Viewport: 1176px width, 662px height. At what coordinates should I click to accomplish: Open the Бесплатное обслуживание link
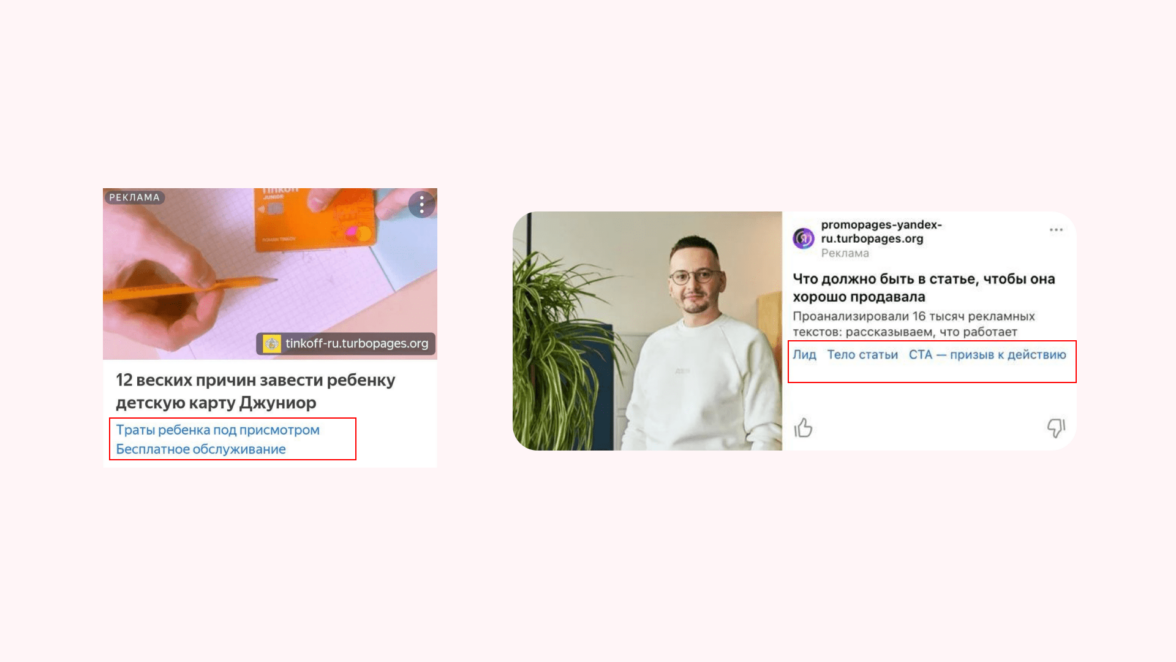click(x=200, y=449)
